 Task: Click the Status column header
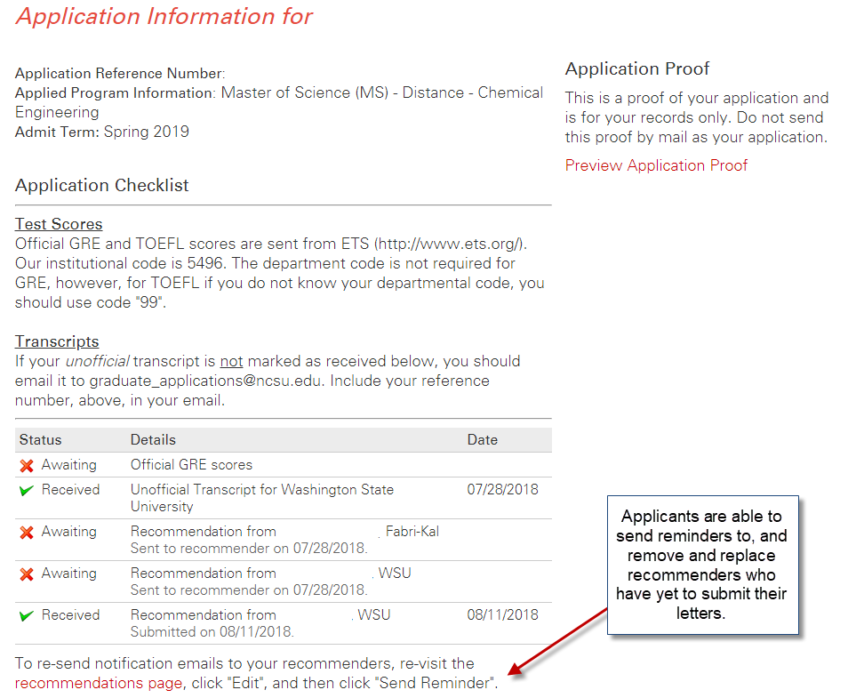[40, 440]
